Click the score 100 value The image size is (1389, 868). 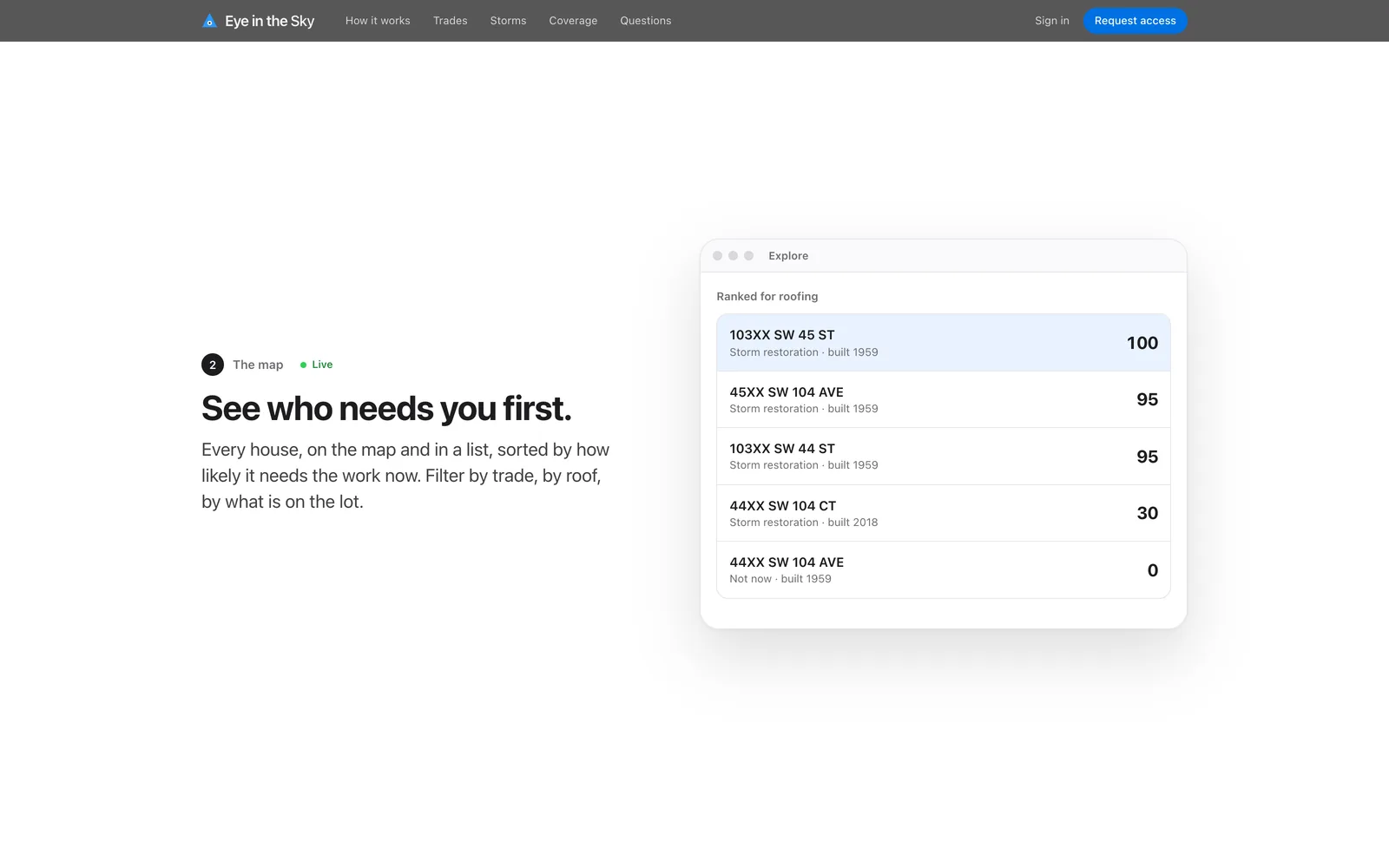point(1142,343)
